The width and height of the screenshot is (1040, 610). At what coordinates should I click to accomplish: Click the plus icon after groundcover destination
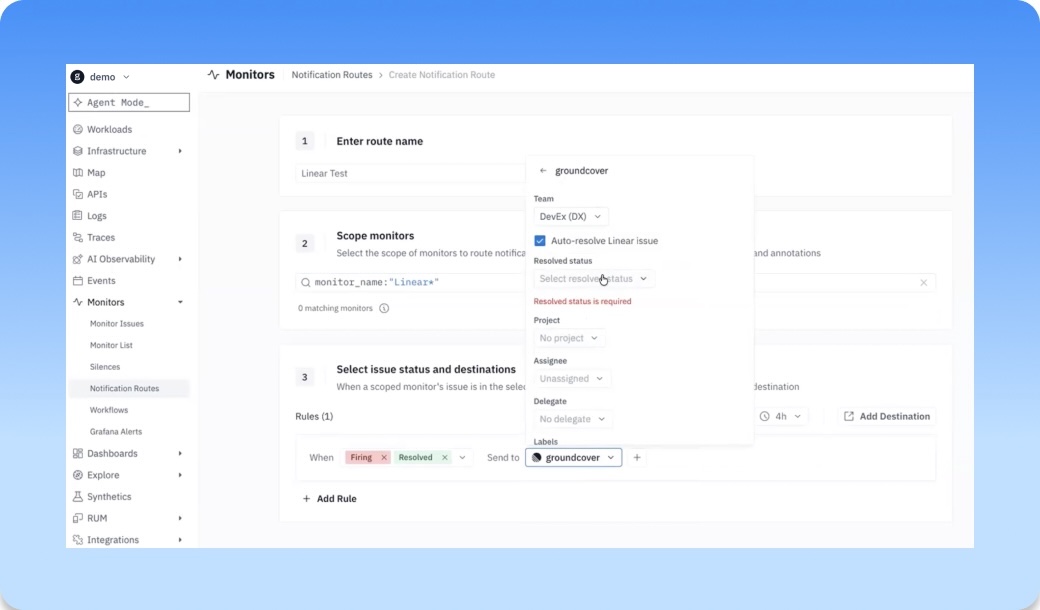click(637, 458)
